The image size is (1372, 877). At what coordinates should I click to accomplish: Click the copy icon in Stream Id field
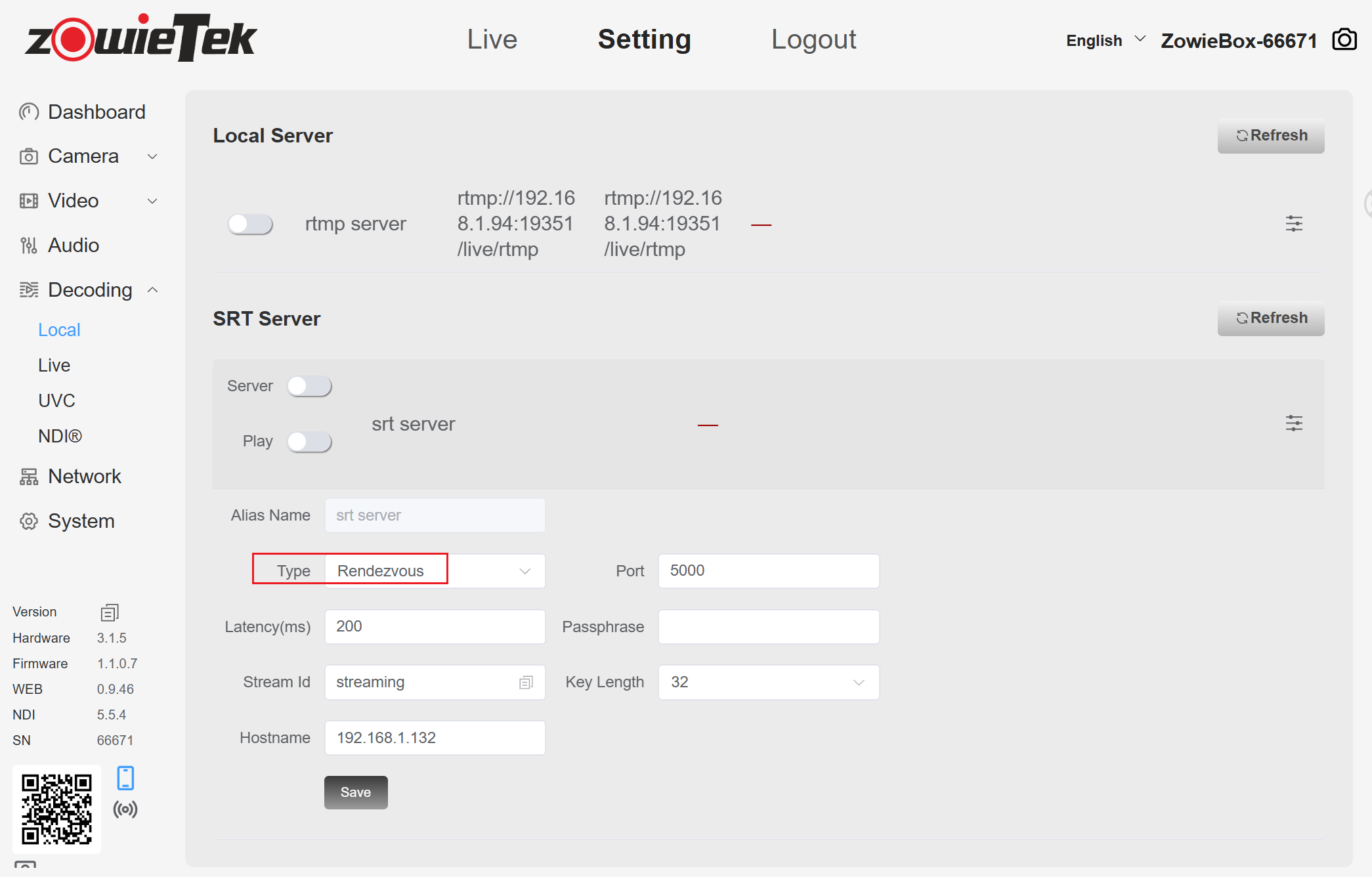(526, 683)
